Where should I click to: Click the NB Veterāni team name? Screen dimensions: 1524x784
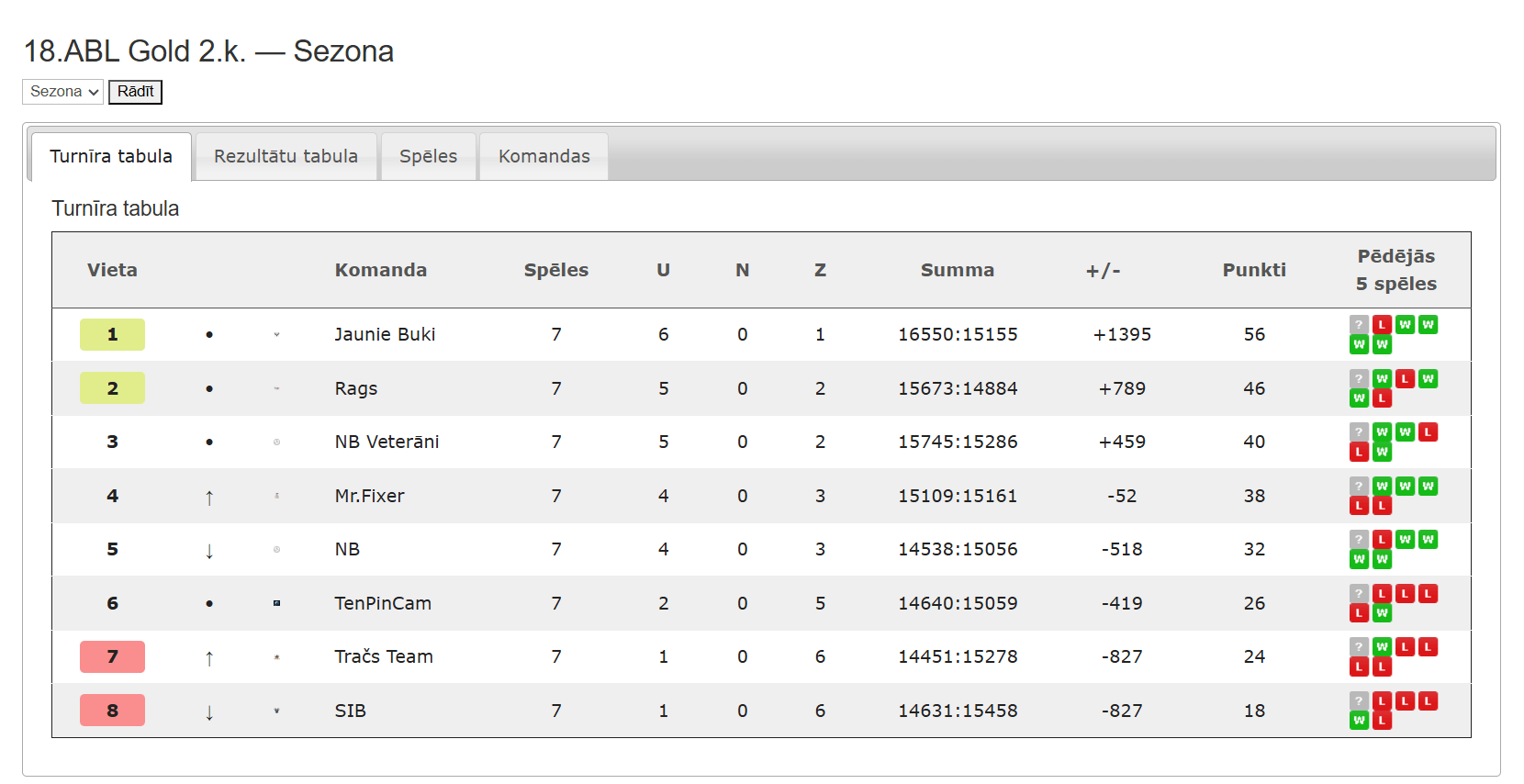pyautogui.click(x=387, y=442)
